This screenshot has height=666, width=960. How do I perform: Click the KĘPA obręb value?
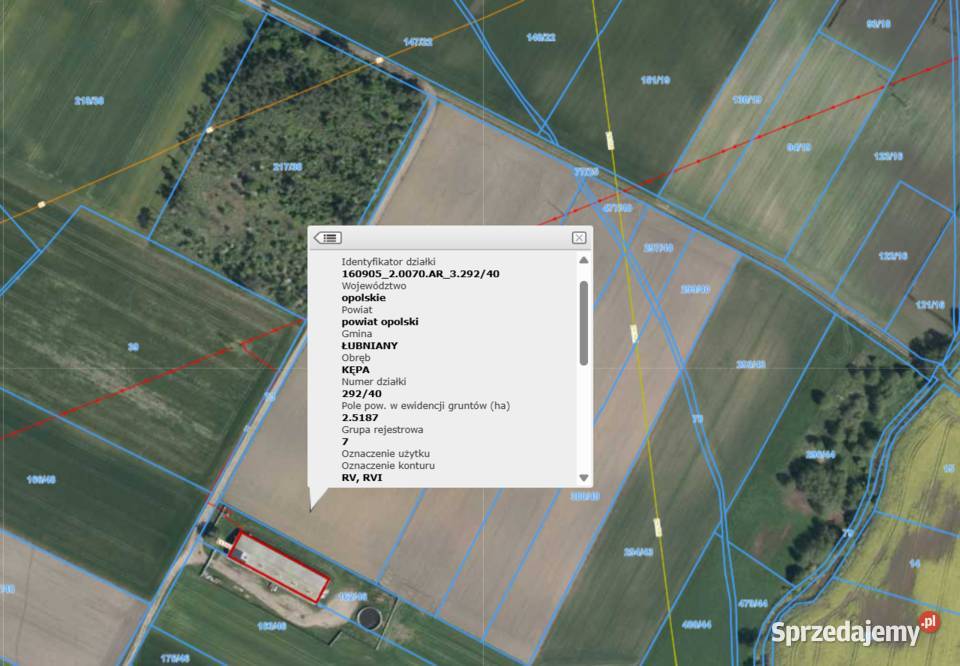point(356,370)
